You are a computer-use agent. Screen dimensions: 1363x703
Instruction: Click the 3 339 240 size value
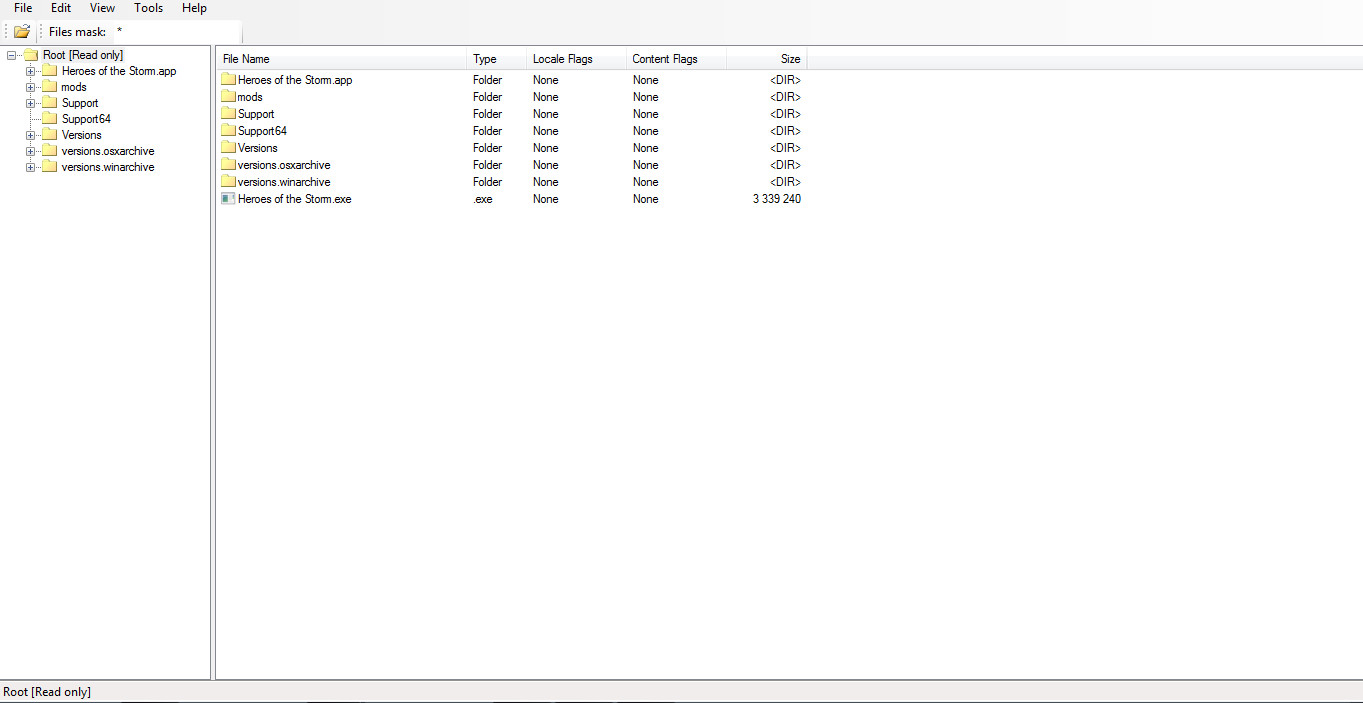tap(777, 199)
